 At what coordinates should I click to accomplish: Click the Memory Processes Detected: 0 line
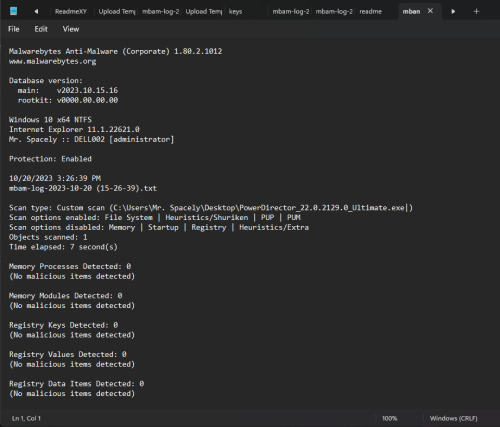70,267
